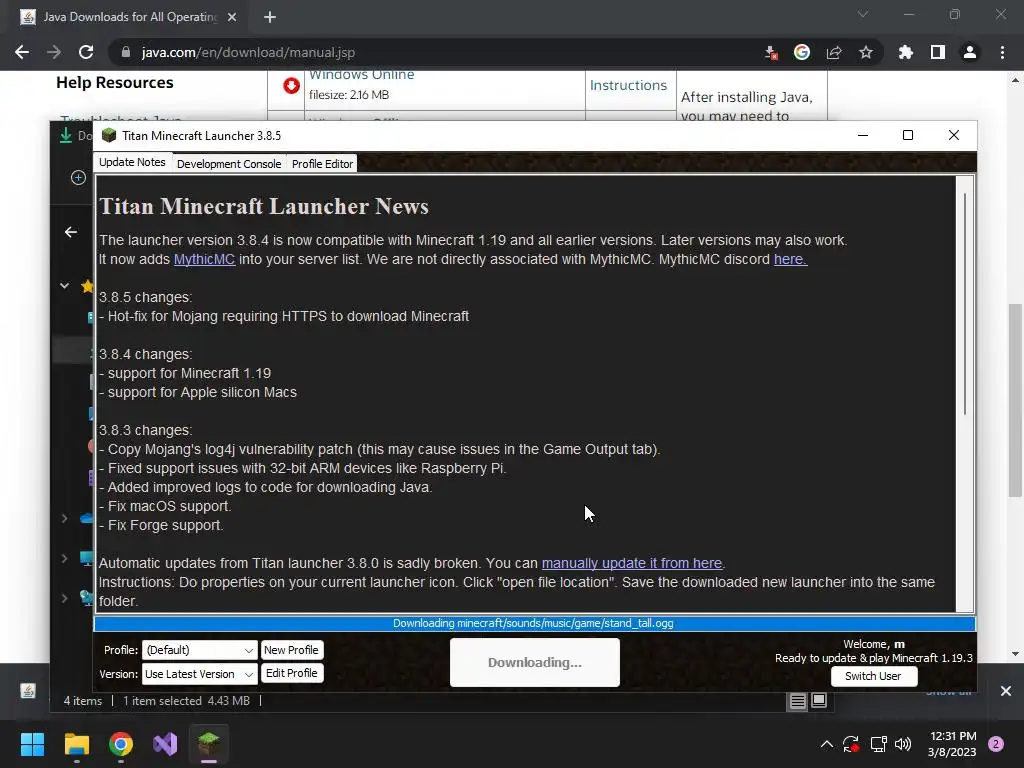The height and width of the screenshot is (768, 1024).
Task: Click the Titan Minecraft Launcher grass block icon
Action: click(109, 135)
